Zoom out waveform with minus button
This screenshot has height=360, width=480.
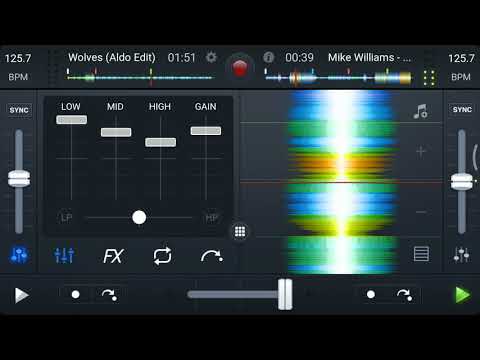click(421, 212)
